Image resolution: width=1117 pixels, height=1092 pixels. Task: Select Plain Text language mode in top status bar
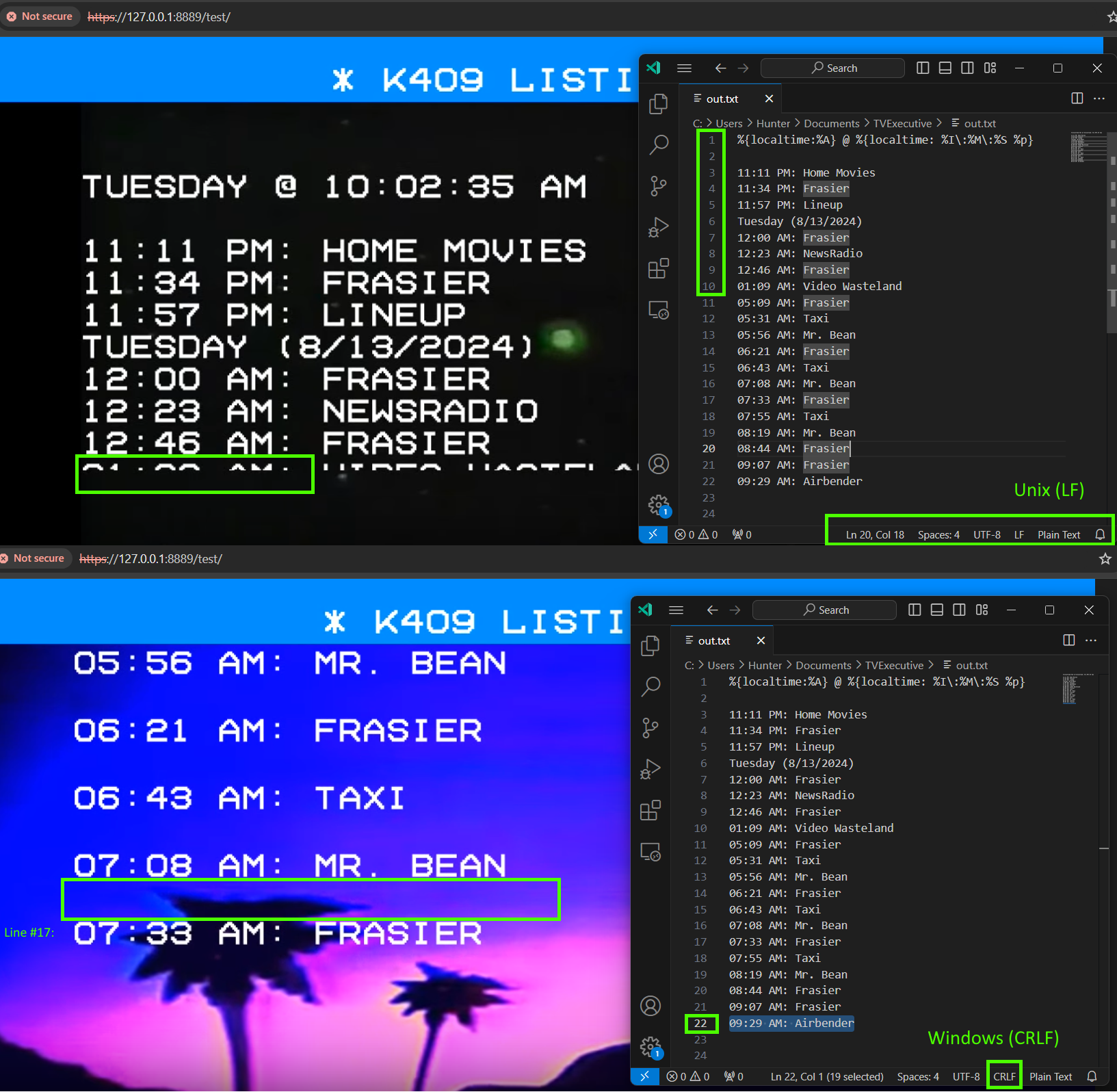click(1059, 534)
